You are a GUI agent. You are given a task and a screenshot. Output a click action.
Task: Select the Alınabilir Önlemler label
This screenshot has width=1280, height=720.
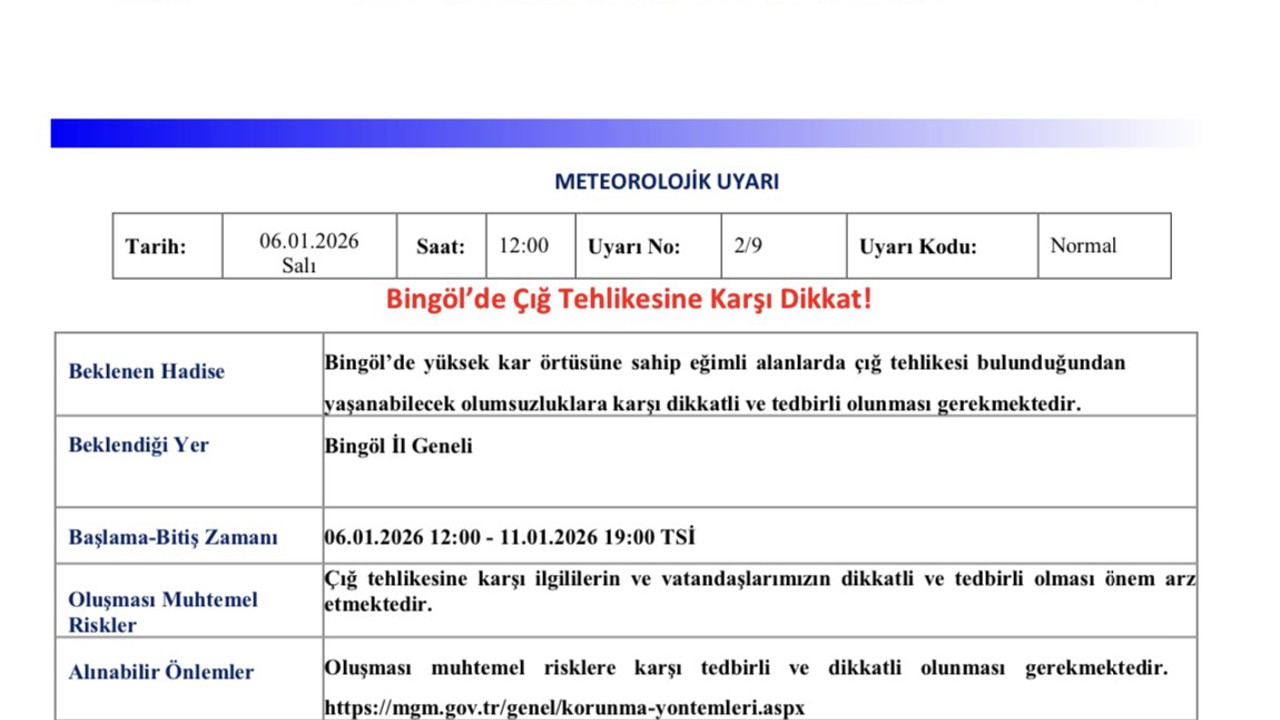160,673
